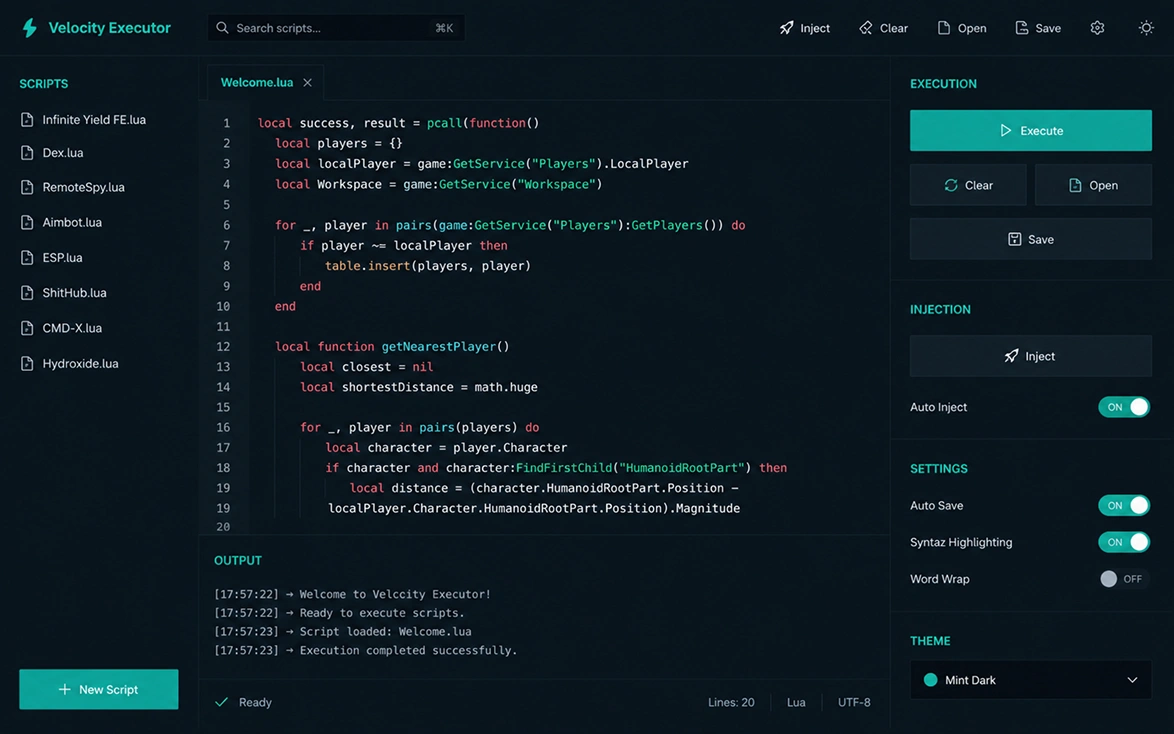The height and width of the screenshot is (734, 1174).
Task: Click rocket icon on Injection panel Inject button
Action: (x=1011, y=356)
